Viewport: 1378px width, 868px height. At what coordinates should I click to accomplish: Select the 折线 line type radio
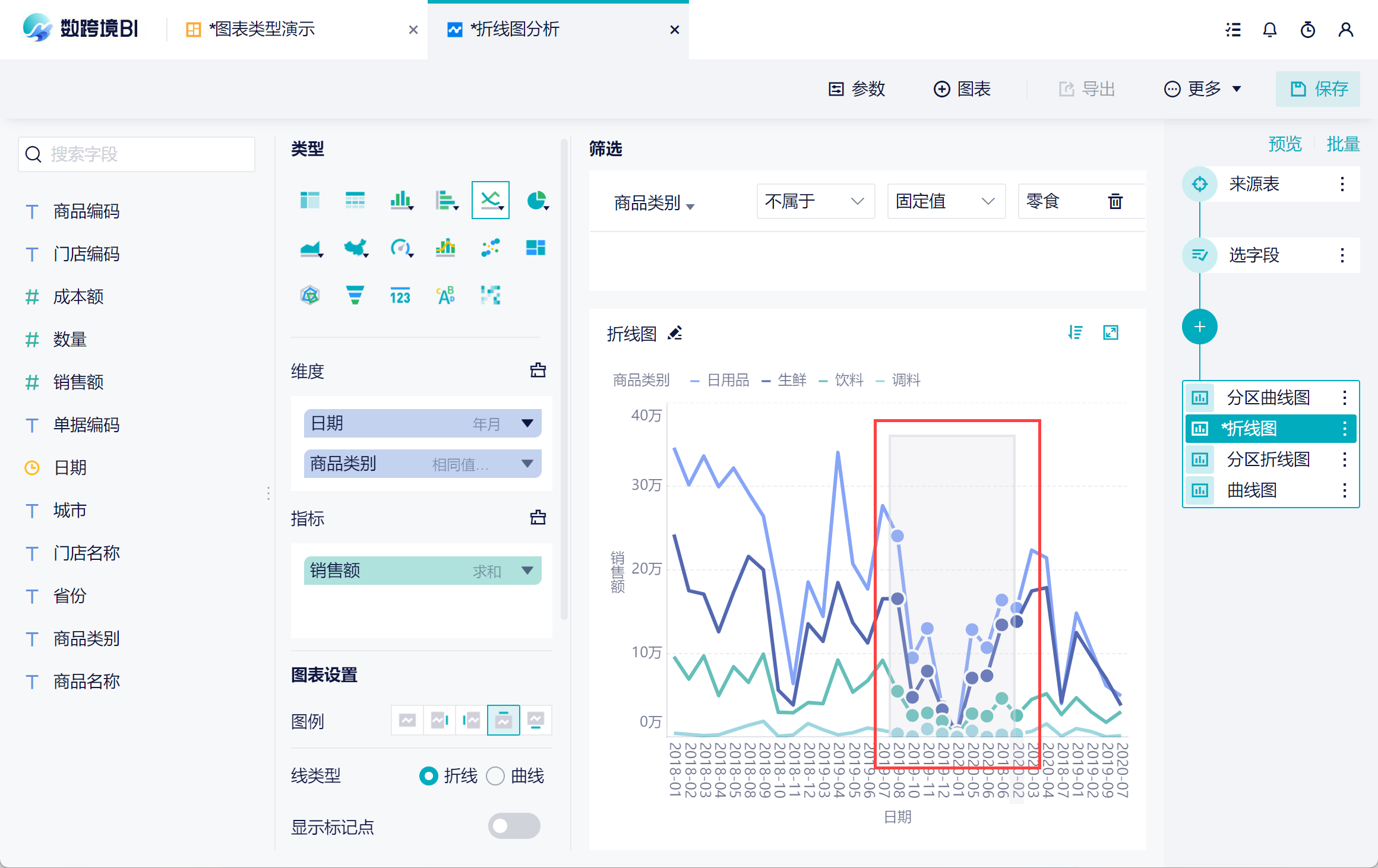point(428,776)
